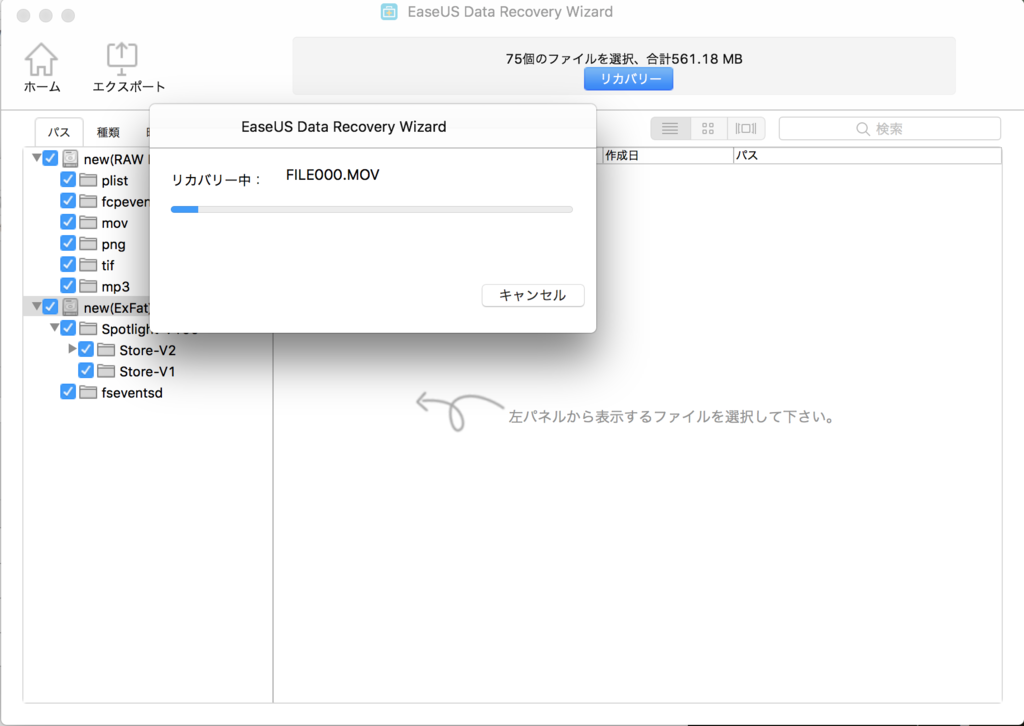The height and width of the screenshot is (726, 1024).
Task: Click the Store-V1 folder icon
Action: point(106,371)
